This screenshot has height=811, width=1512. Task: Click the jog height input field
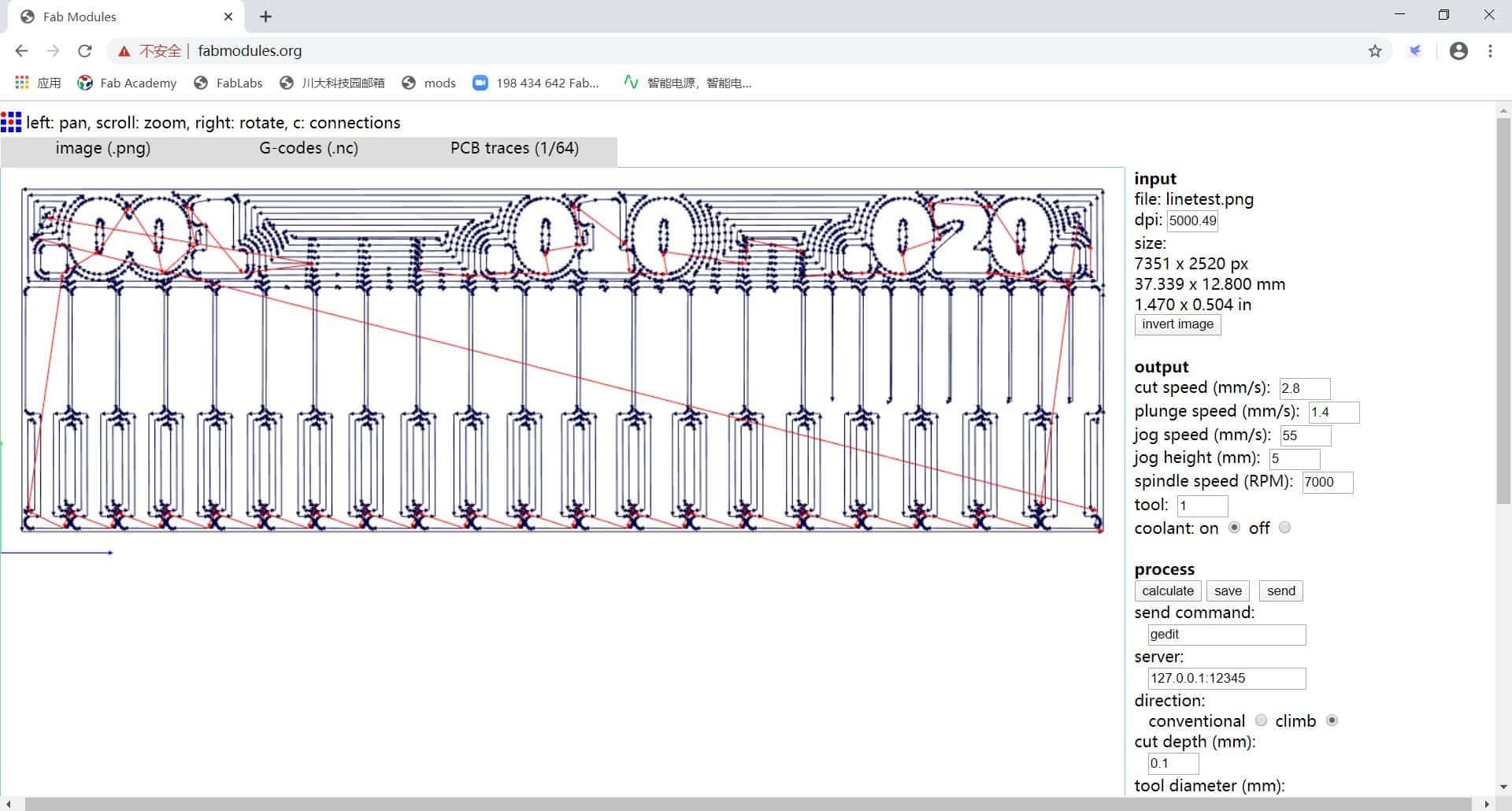tap(1294, 459)
